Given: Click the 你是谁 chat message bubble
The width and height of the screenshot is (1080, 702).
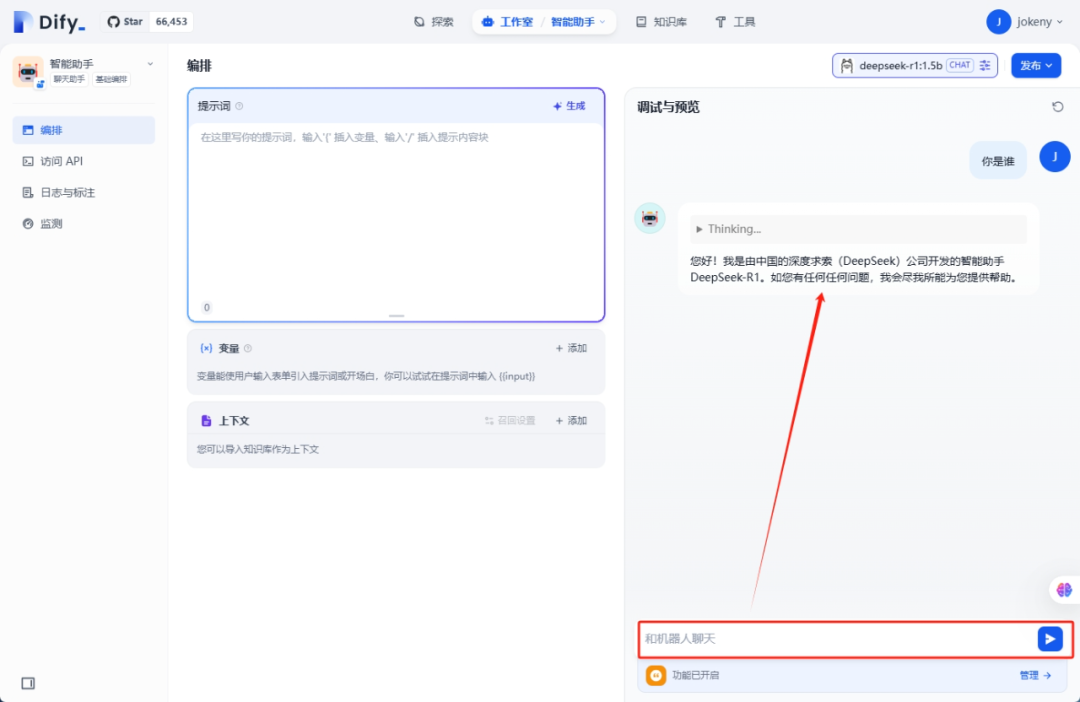Looking at the screenshot, I should pos(998,161).
